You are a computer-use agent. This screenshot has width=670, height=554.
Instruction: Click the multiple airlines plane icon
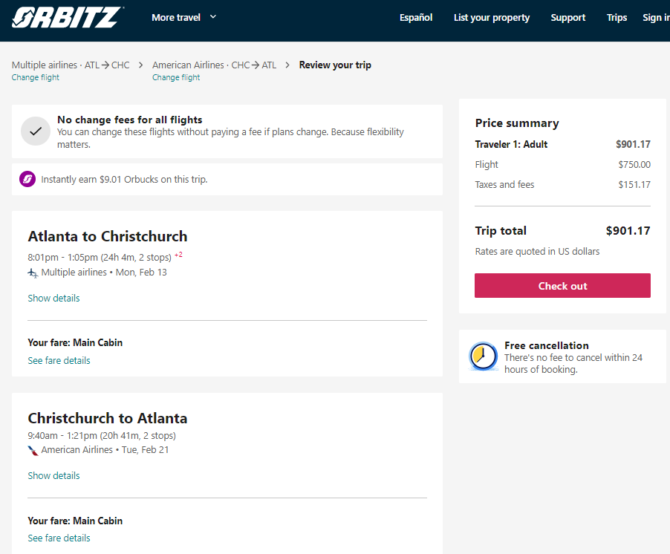tap(33, 272)
